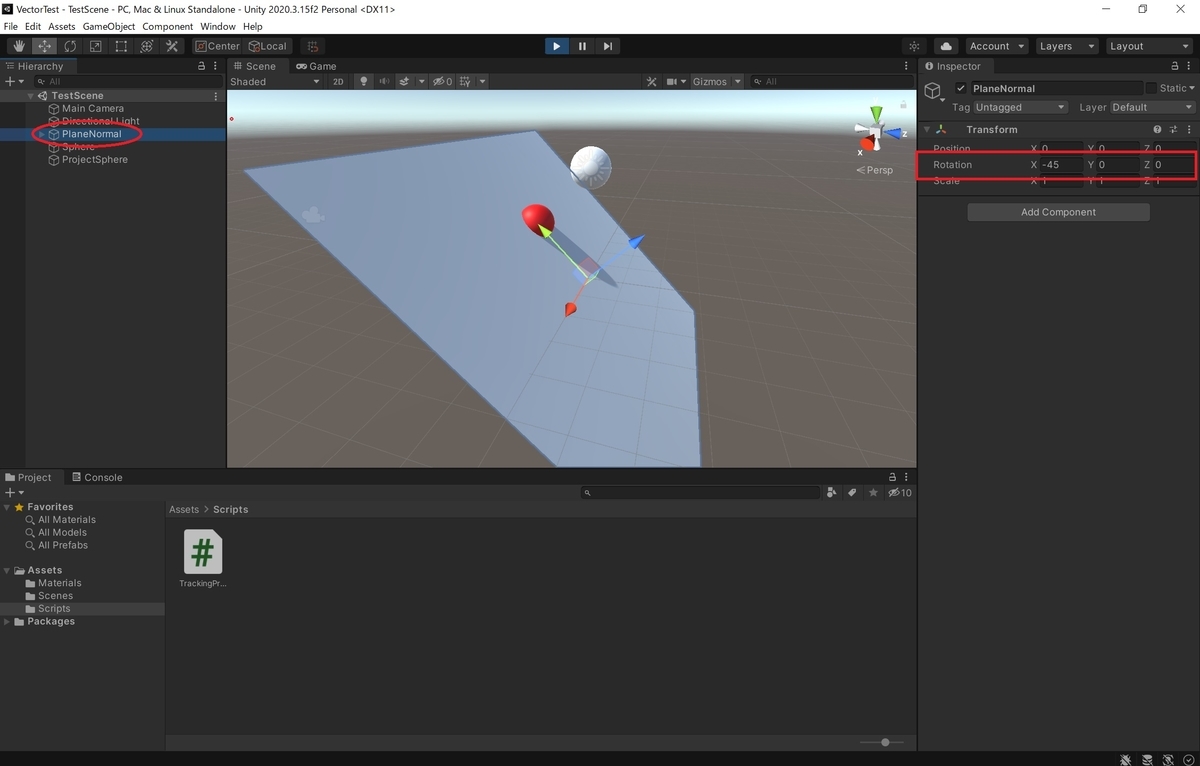Viewport: 1200px width, 766px height.
Task: Select Main Camera in Hierarchy
Action: click(93, 108)
